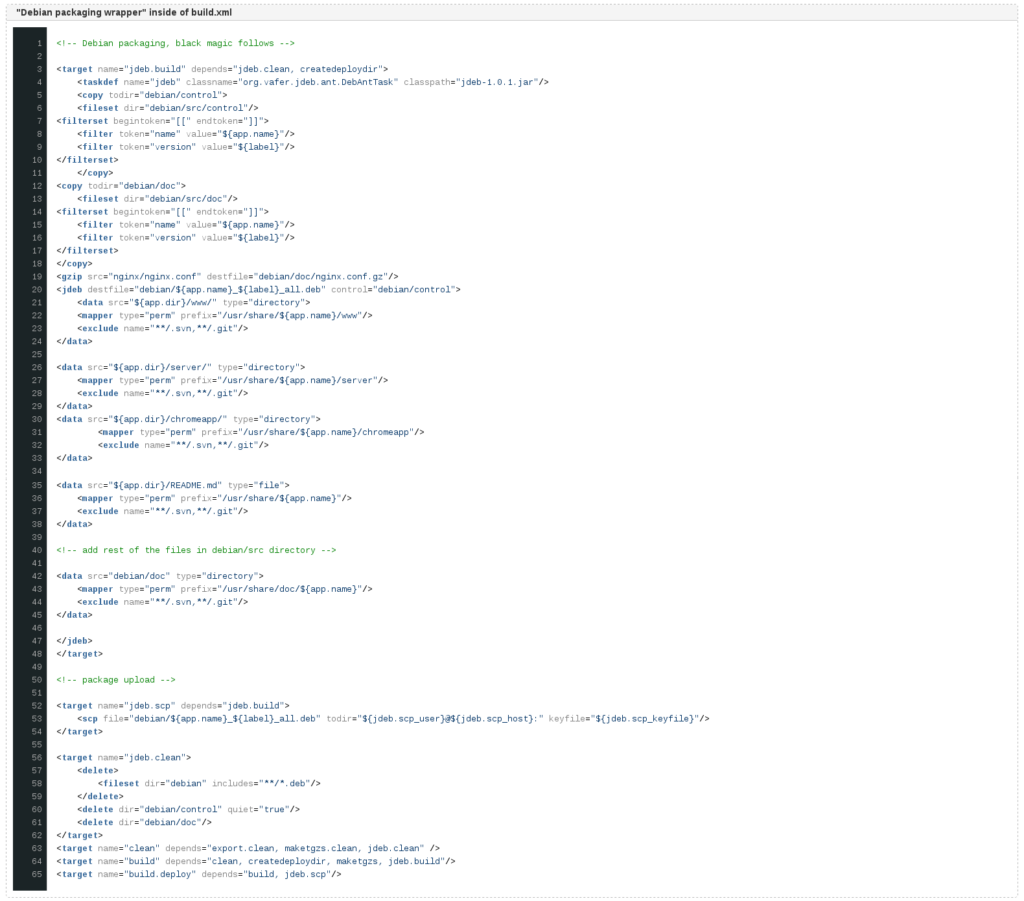Viewport: 1024px width, 901px height.
Task: Click the fileset dir="debian/src/doc" line
Action: [x=157, y=199]
